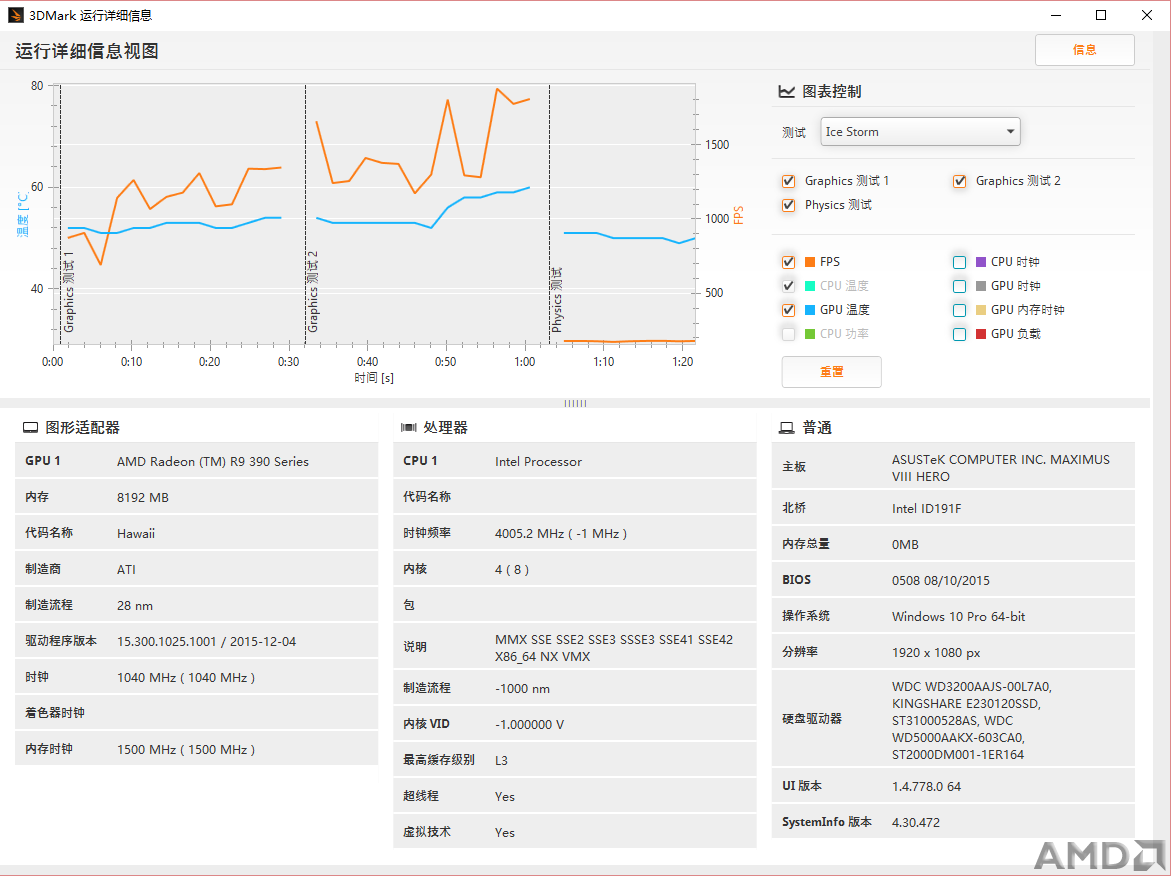
Task: Click the BIOS 0508 08/10/2015 value
Action: [940, 580]
